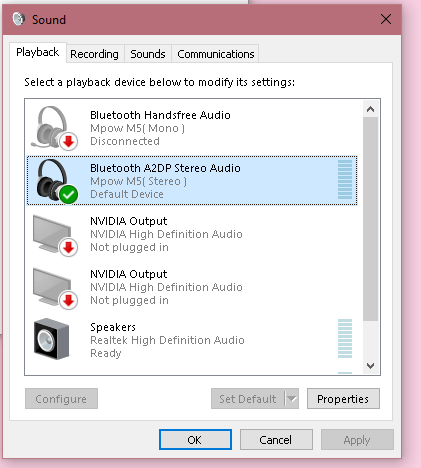
Task: Click the Realtek Speakers icon
Action: (x=52, y=339)
